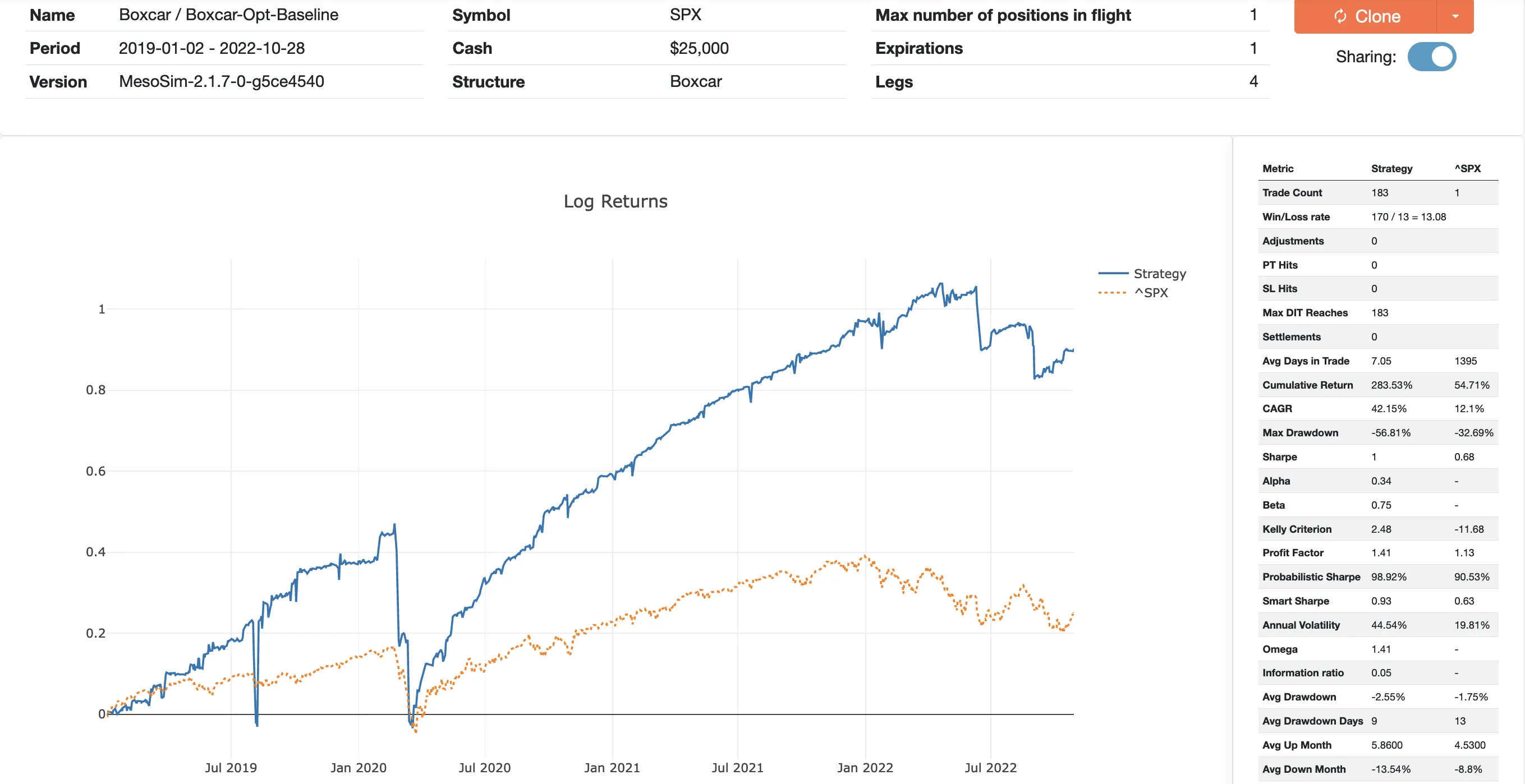The image size is (1525, 784).
Task: Click the Strategy column header in the metrics table
Action: point(1391,169)
